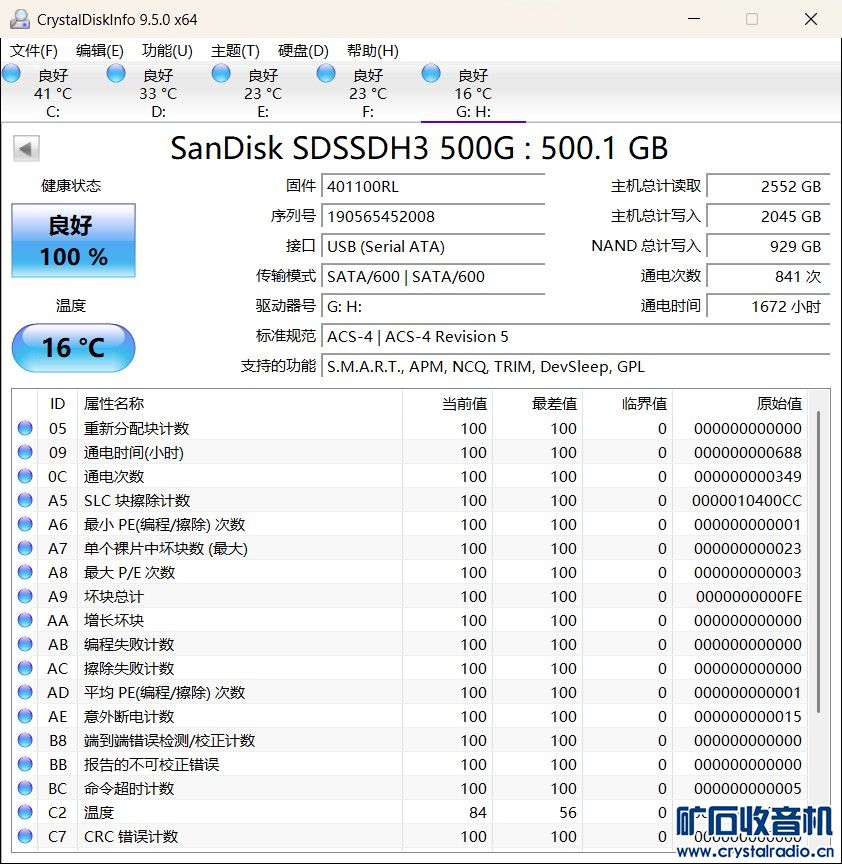Click the 支持的功能 features field
The width and height of the screenshot is (842, 864).
[x=576, y=366]
